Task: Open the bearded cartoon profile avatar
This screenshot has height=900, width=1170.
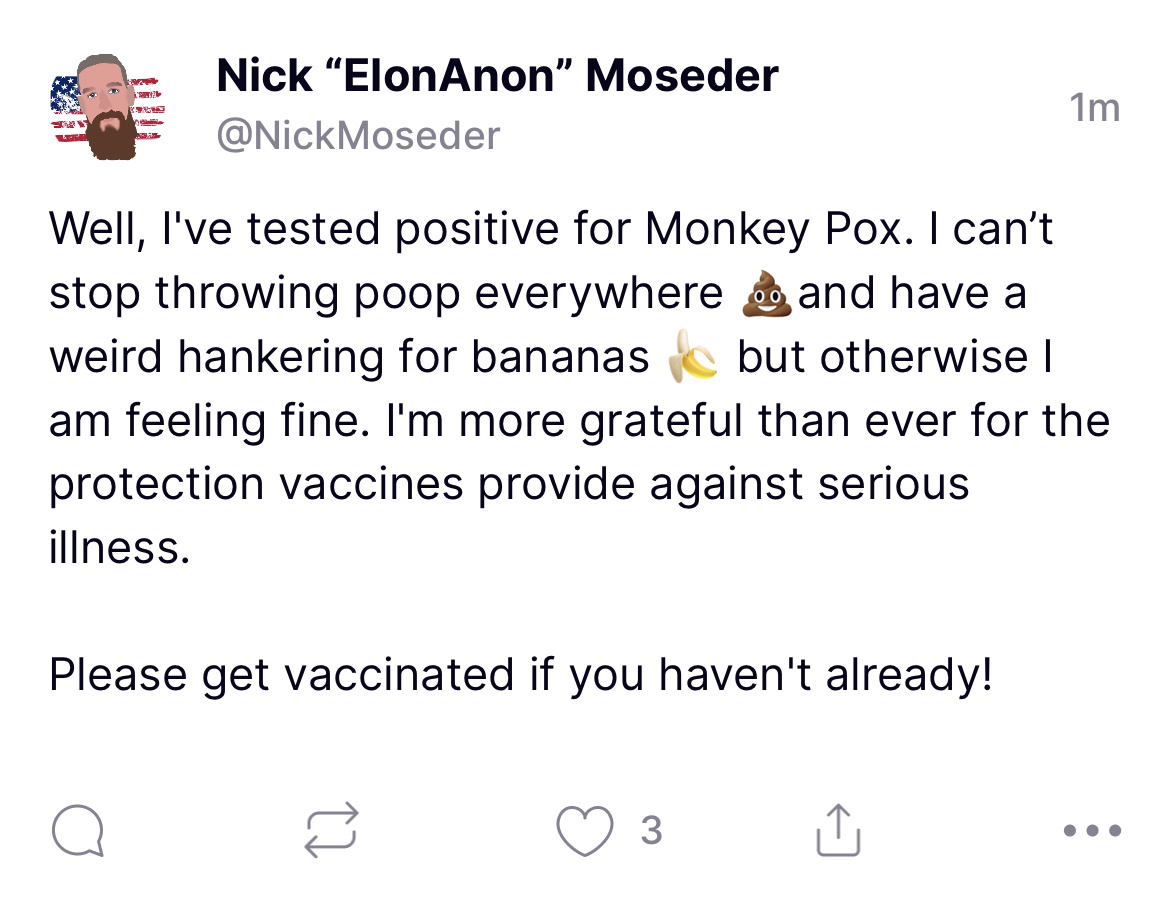Action: click(105, 106)
